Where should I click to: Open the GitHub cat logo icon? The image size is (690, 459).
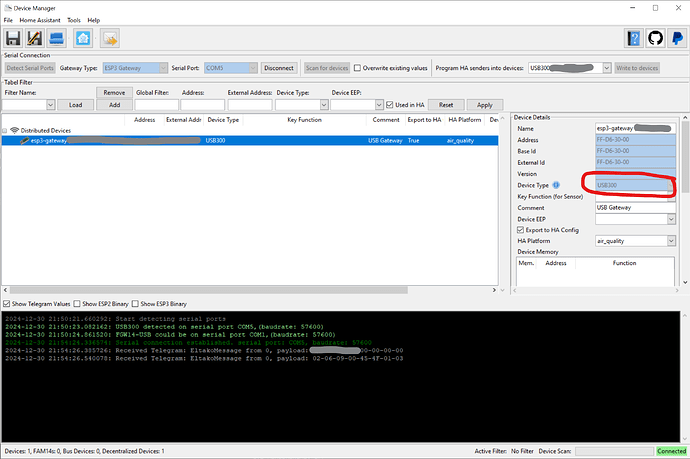[655, 38]
